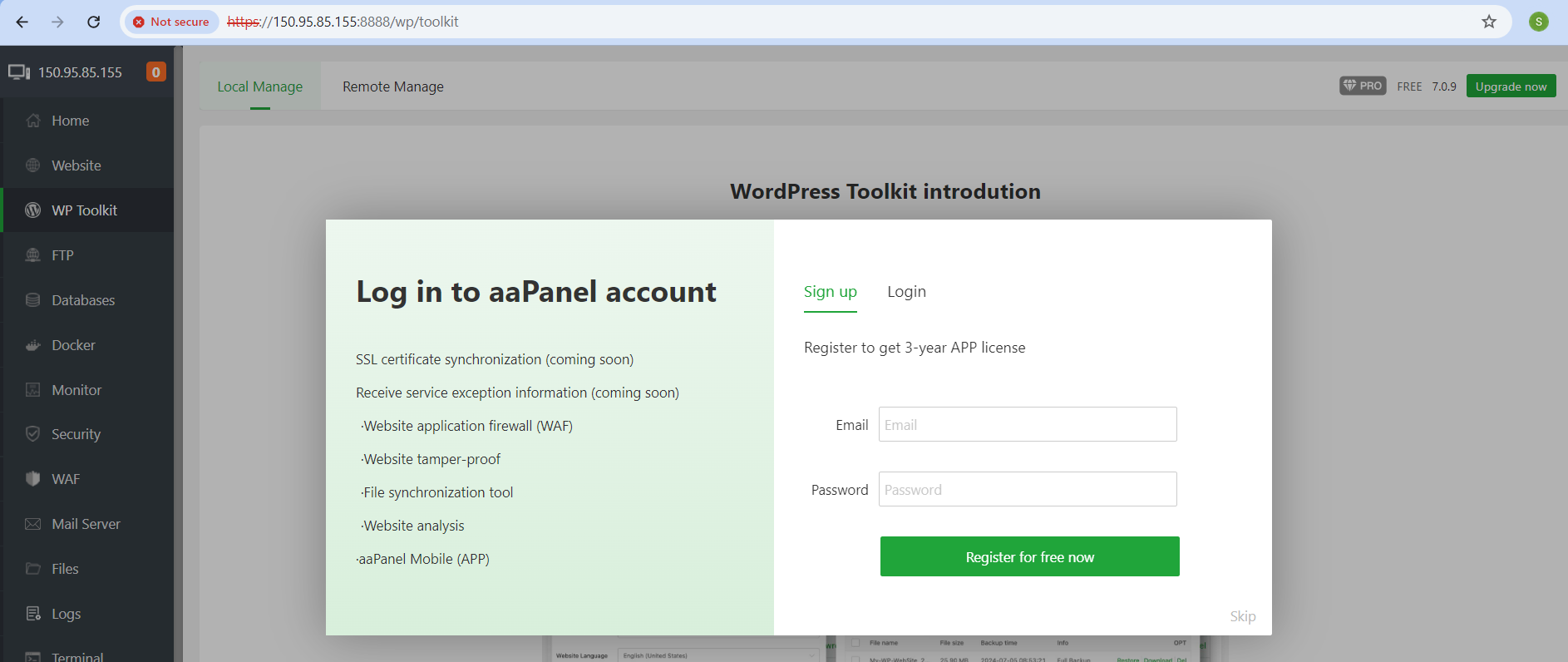Click the Docker whale icon
Image resolution: width=1568 pixels, height=662 pixels.
click(33, 345)
